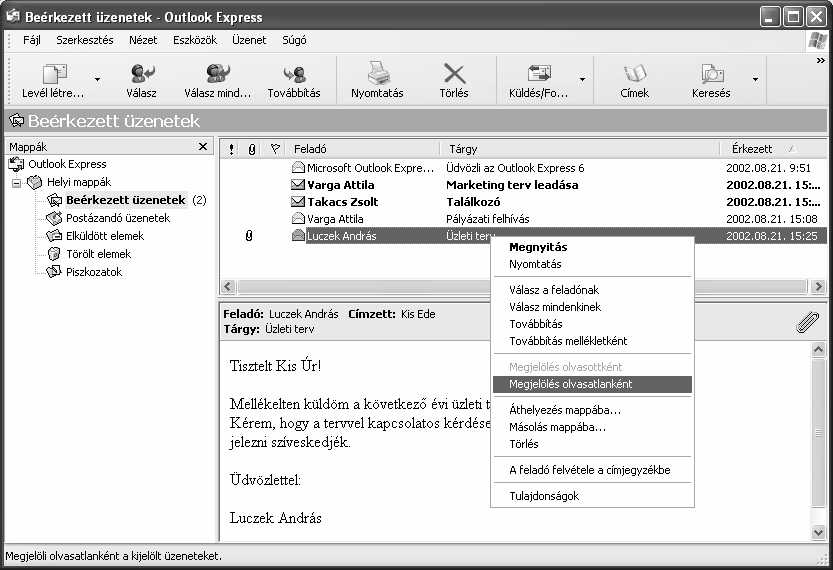Open Tulajdonságok from context menu
Screen dimensions: 833x570
point(592,496)
